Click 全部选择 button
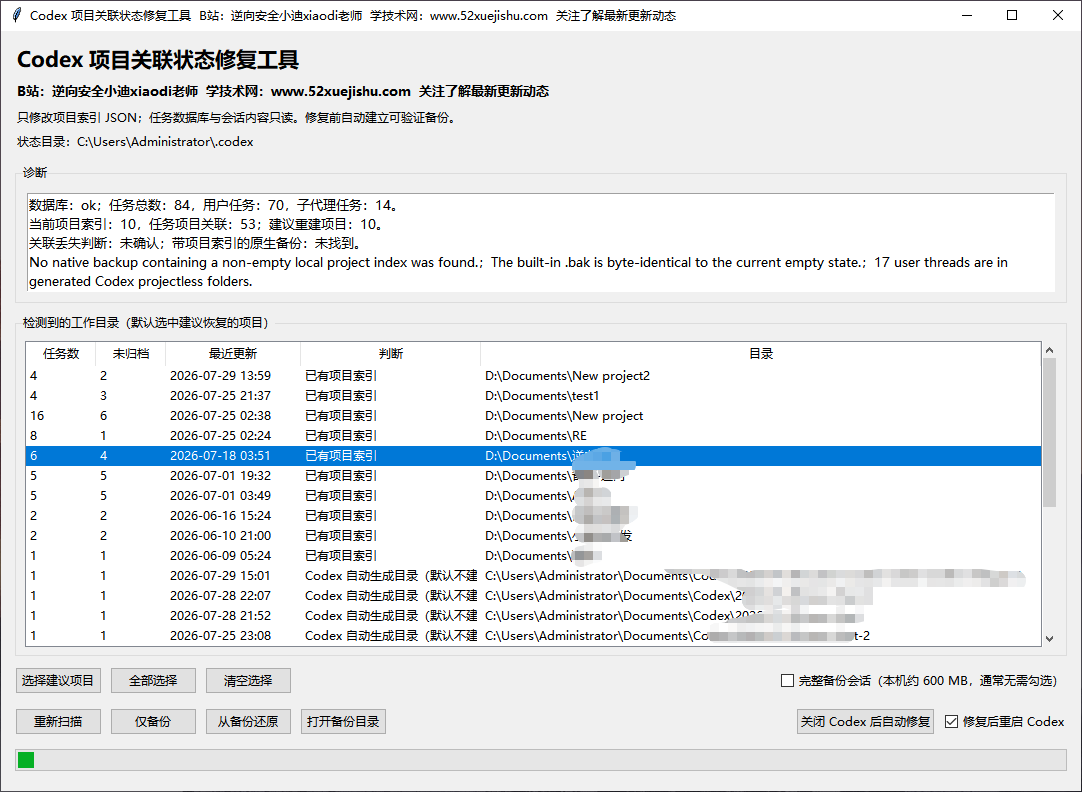This screenshot has width=1082, height=792. pos(153,681)
